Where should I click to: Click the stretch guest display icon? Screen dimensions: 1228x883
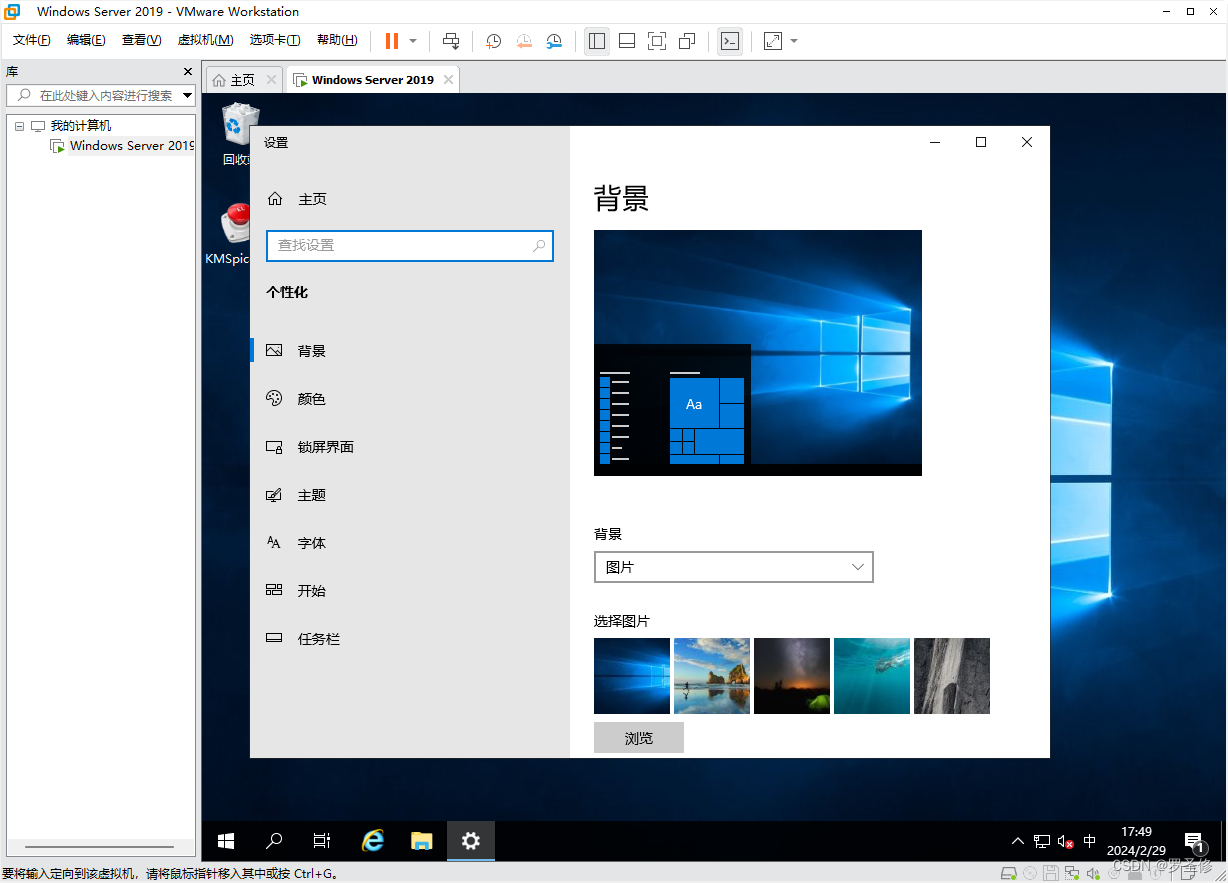tap(773, 41)
